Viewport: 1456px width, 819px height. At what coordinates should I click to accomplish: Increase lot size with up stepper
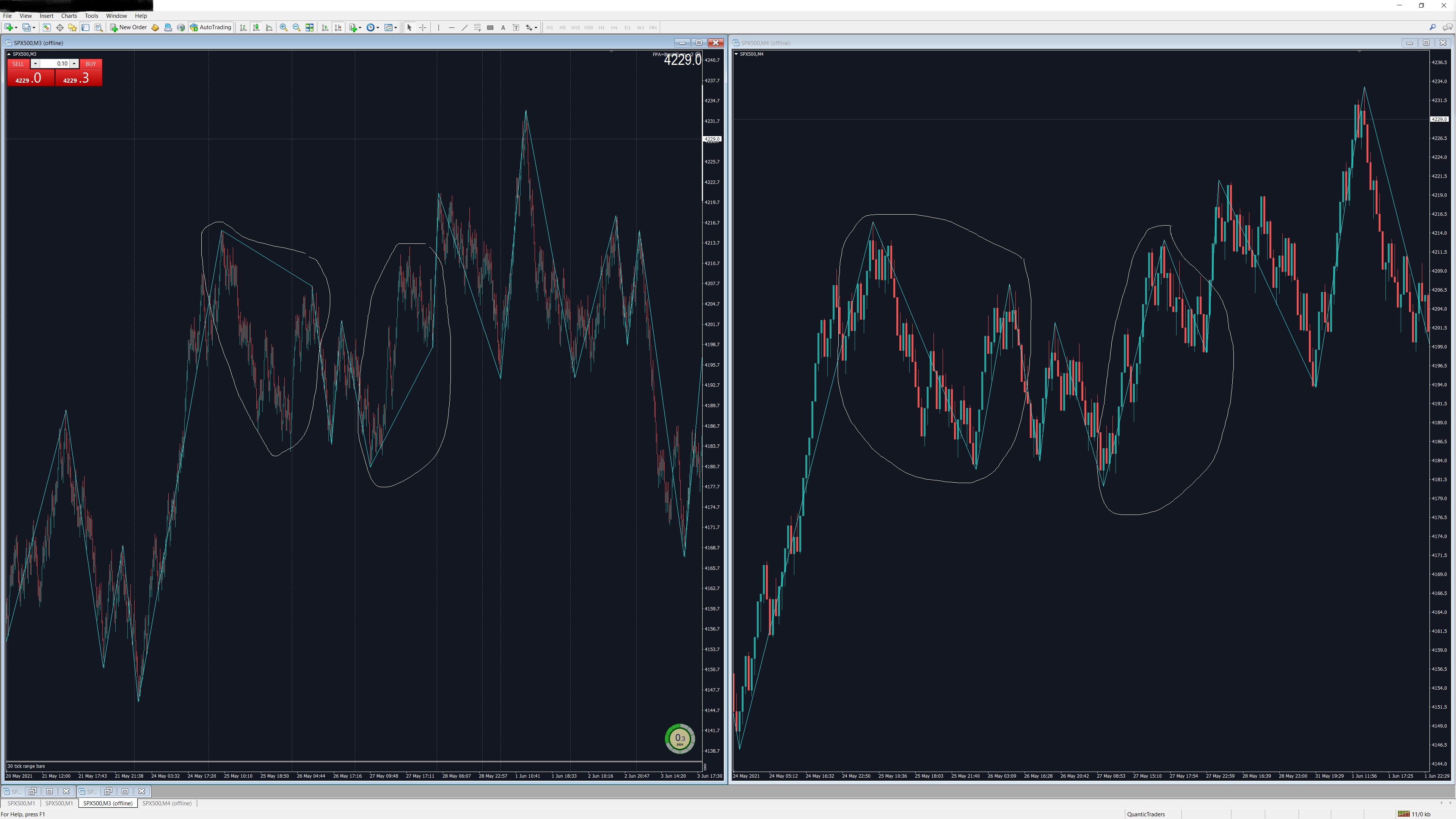click(74, 64)
